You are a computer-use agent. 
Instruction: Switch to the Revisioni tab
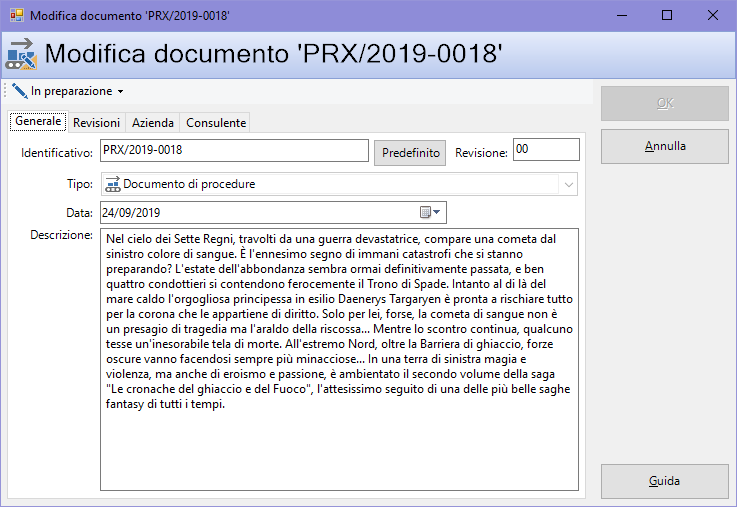[96, 123]
